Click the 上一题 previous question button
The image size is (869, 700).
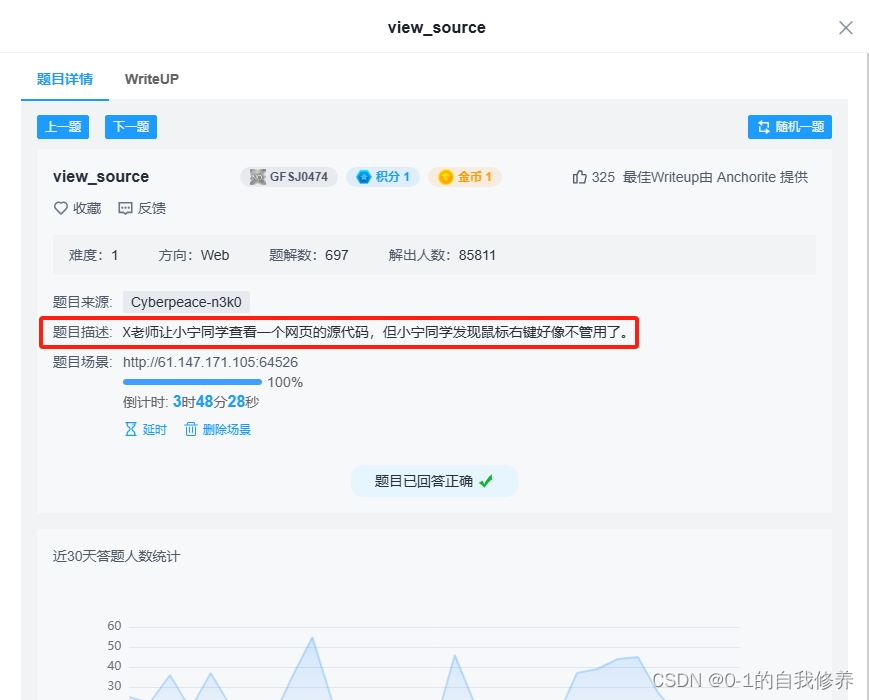coord(62,127)
